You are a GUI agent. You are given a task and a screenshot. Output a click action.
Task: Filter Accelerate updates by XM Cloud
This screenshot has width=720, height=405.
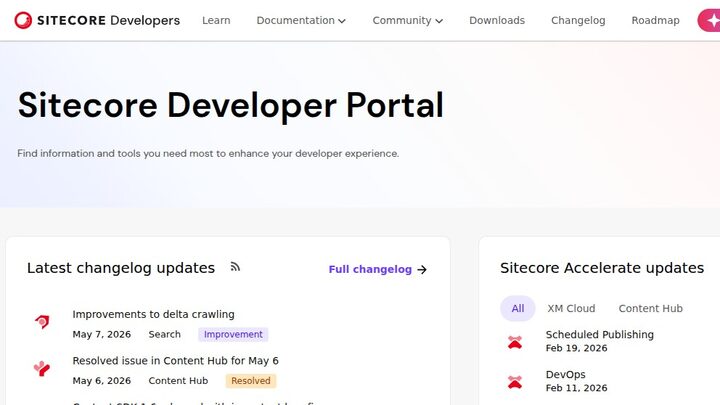click(x=571, y=309)
